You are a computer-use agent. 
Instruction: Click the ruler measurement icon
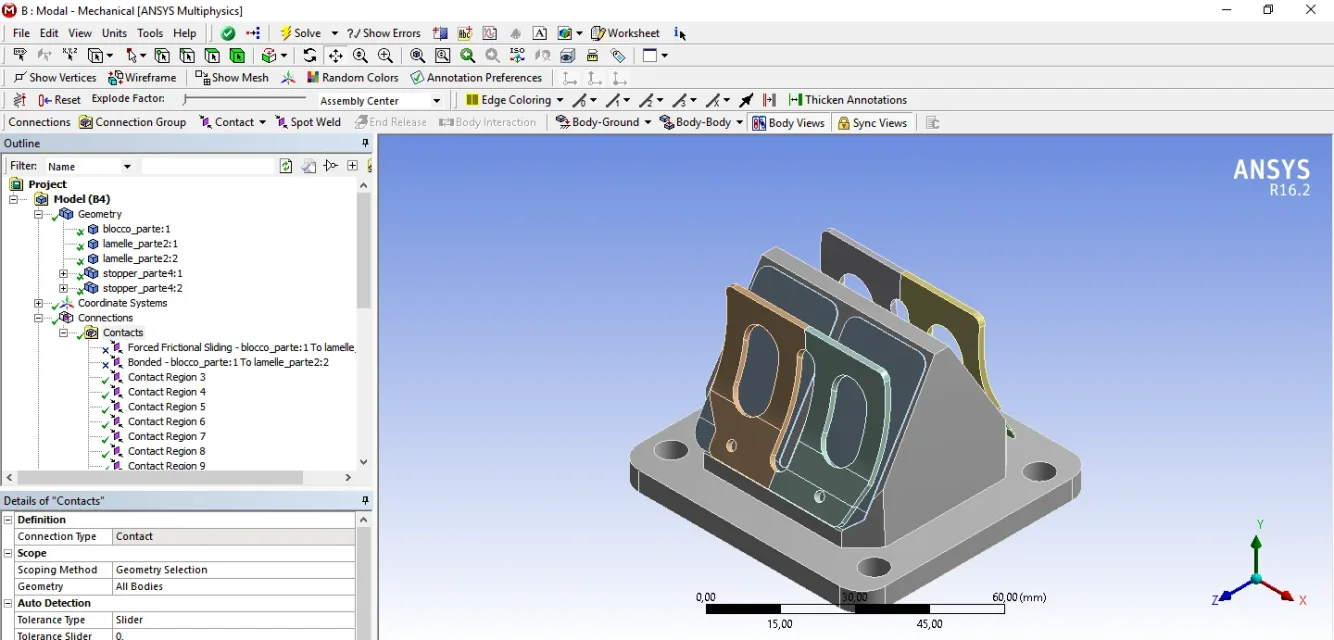click(593, 56)
